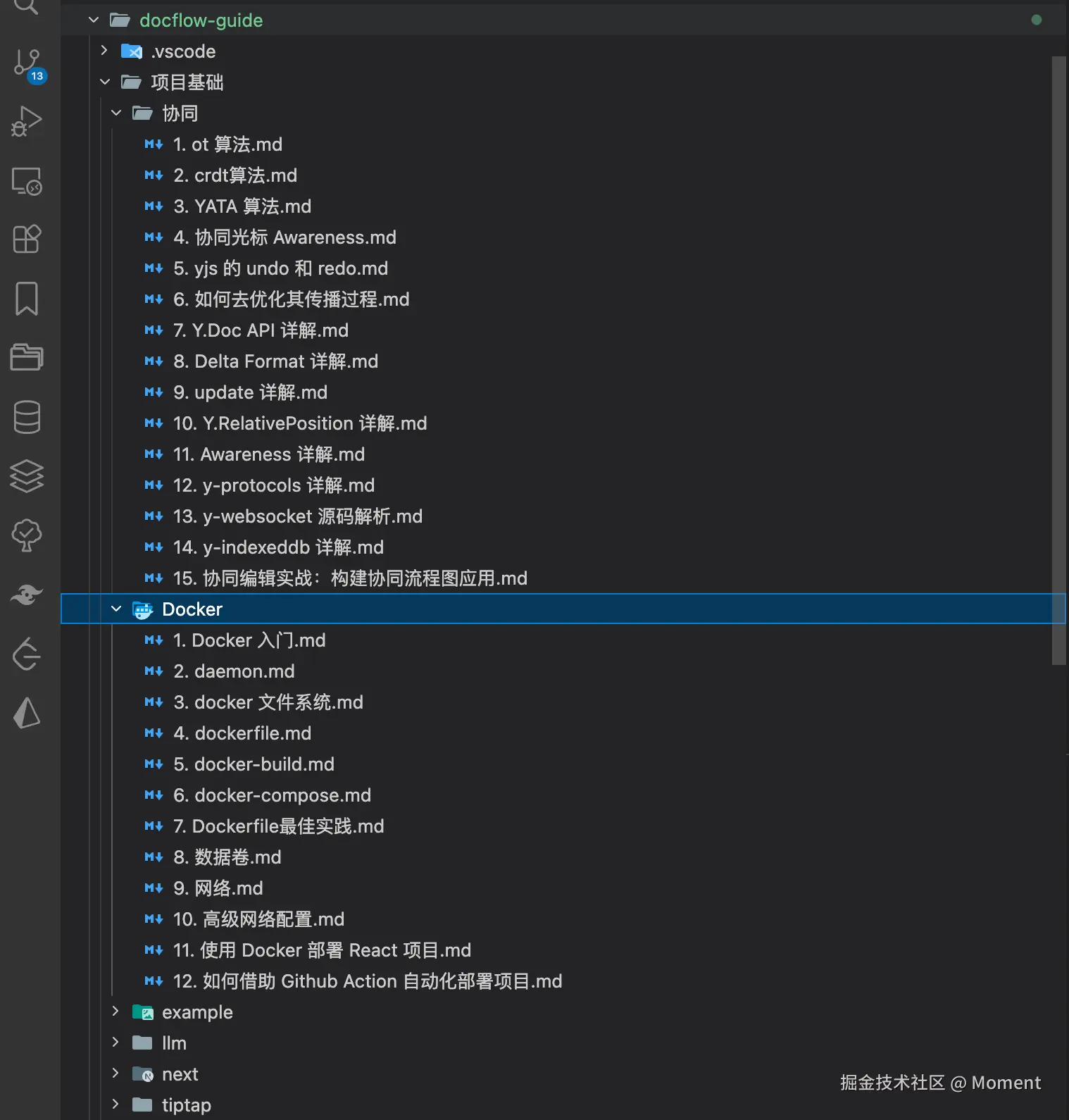Expand the .vscode folder
Image resolution: width=1069 pixels, height=1120 pixels.
tap(105, 51)
